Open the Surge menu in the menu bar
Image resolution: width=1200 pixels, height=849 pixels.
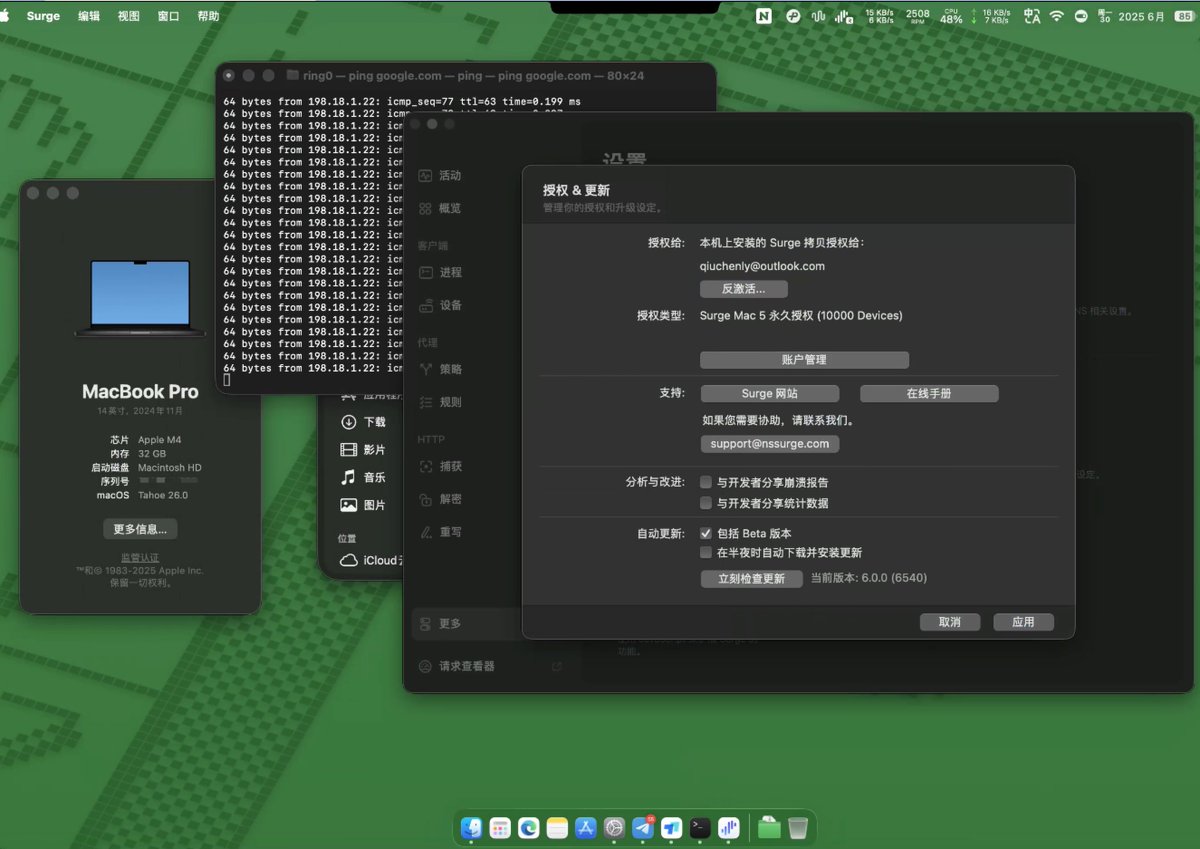pos(43,16)
